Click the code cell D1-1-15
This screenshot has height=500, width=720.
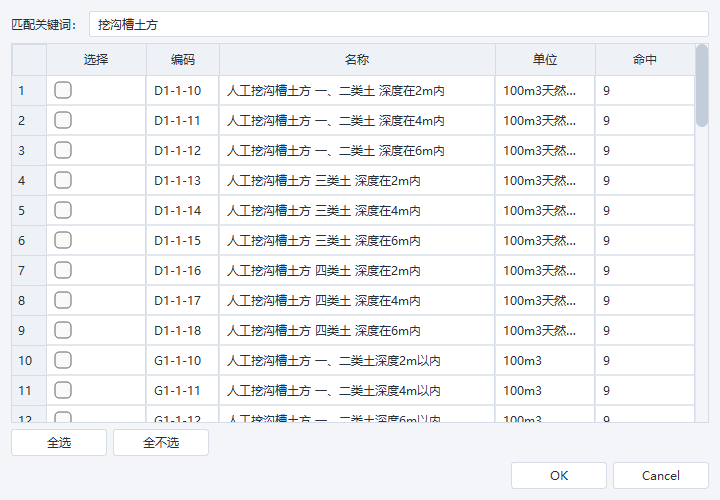click(183, 240)
